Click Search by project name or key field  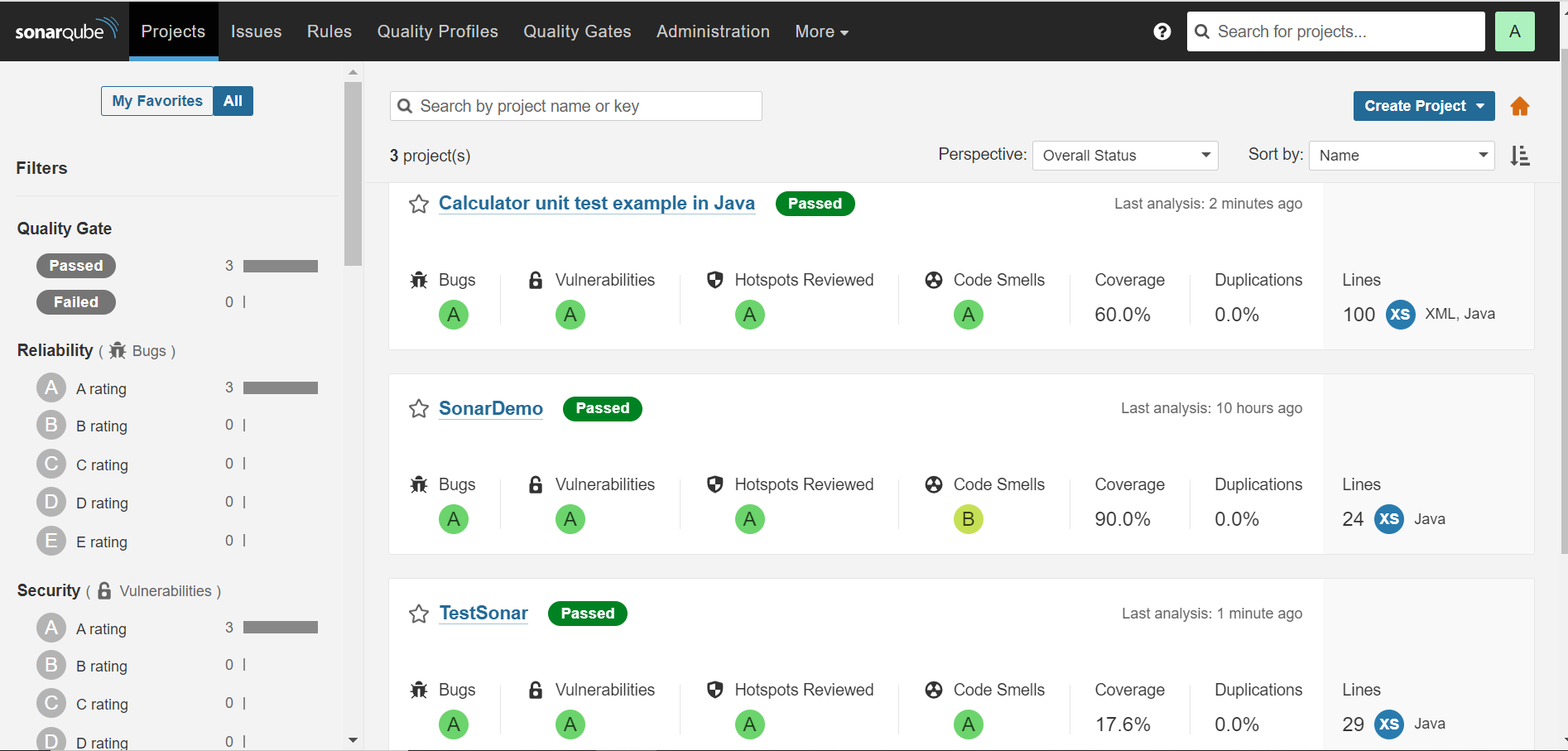coord(576,106)
